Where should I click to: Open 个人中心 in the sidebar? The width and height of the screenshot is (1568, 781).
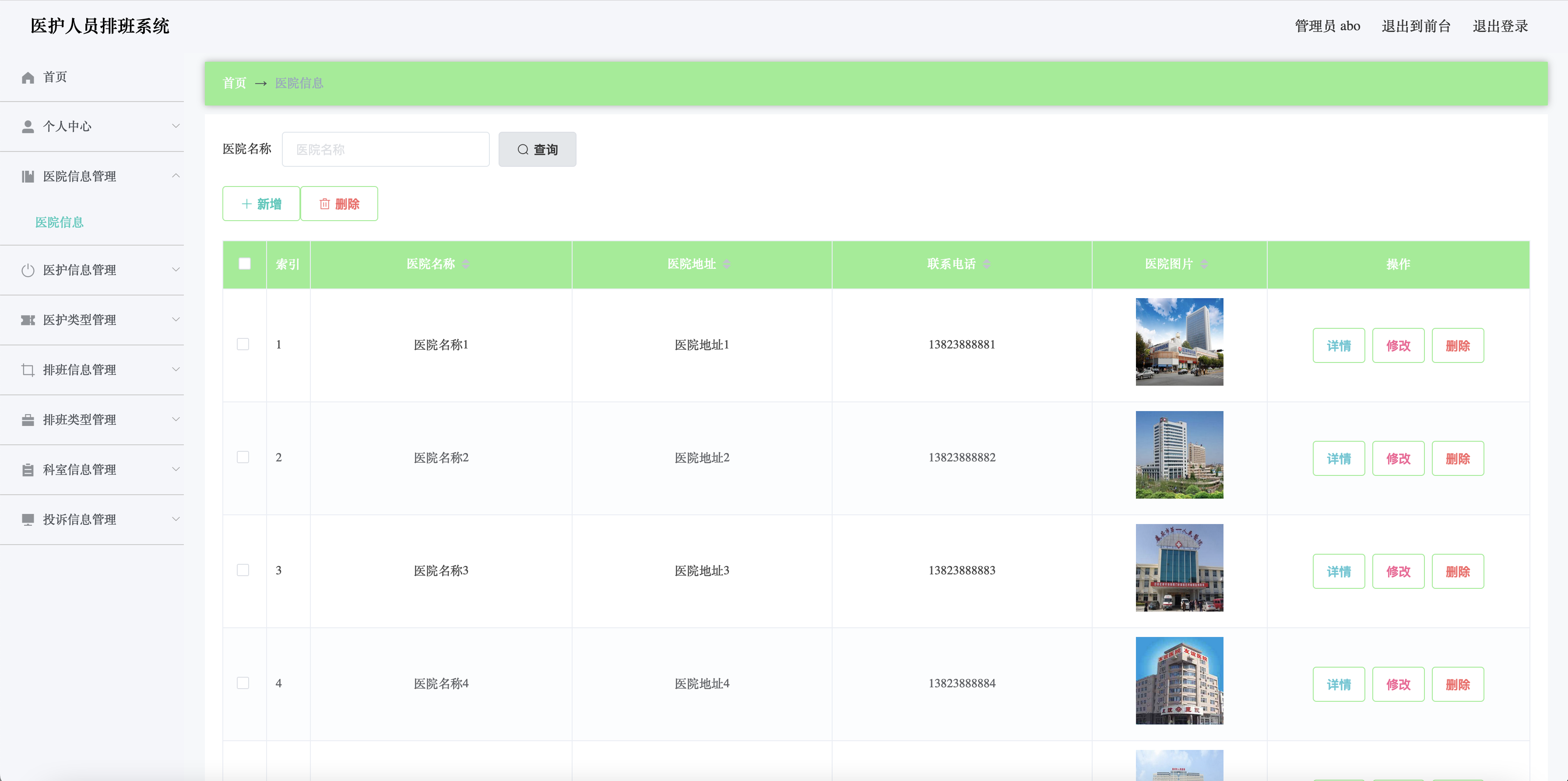(92, 127)
